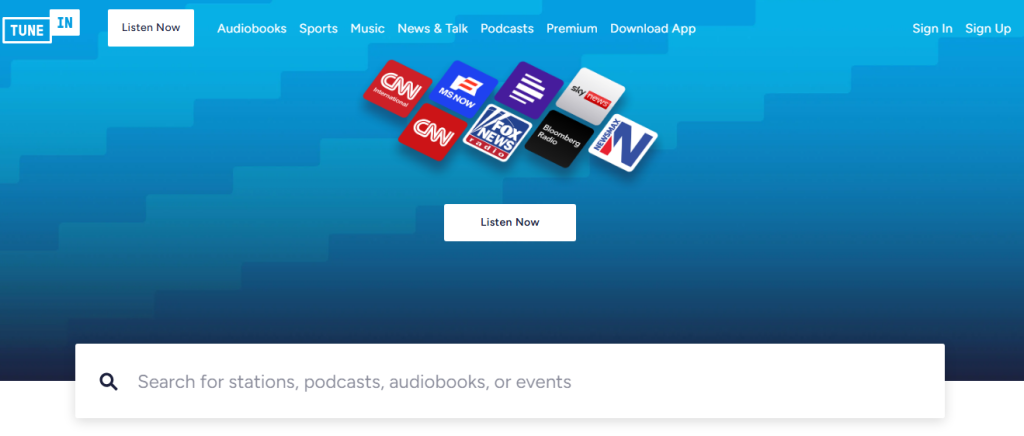Click the header Listen Now button
The image size is (1024, 436).
pos(151,28)
